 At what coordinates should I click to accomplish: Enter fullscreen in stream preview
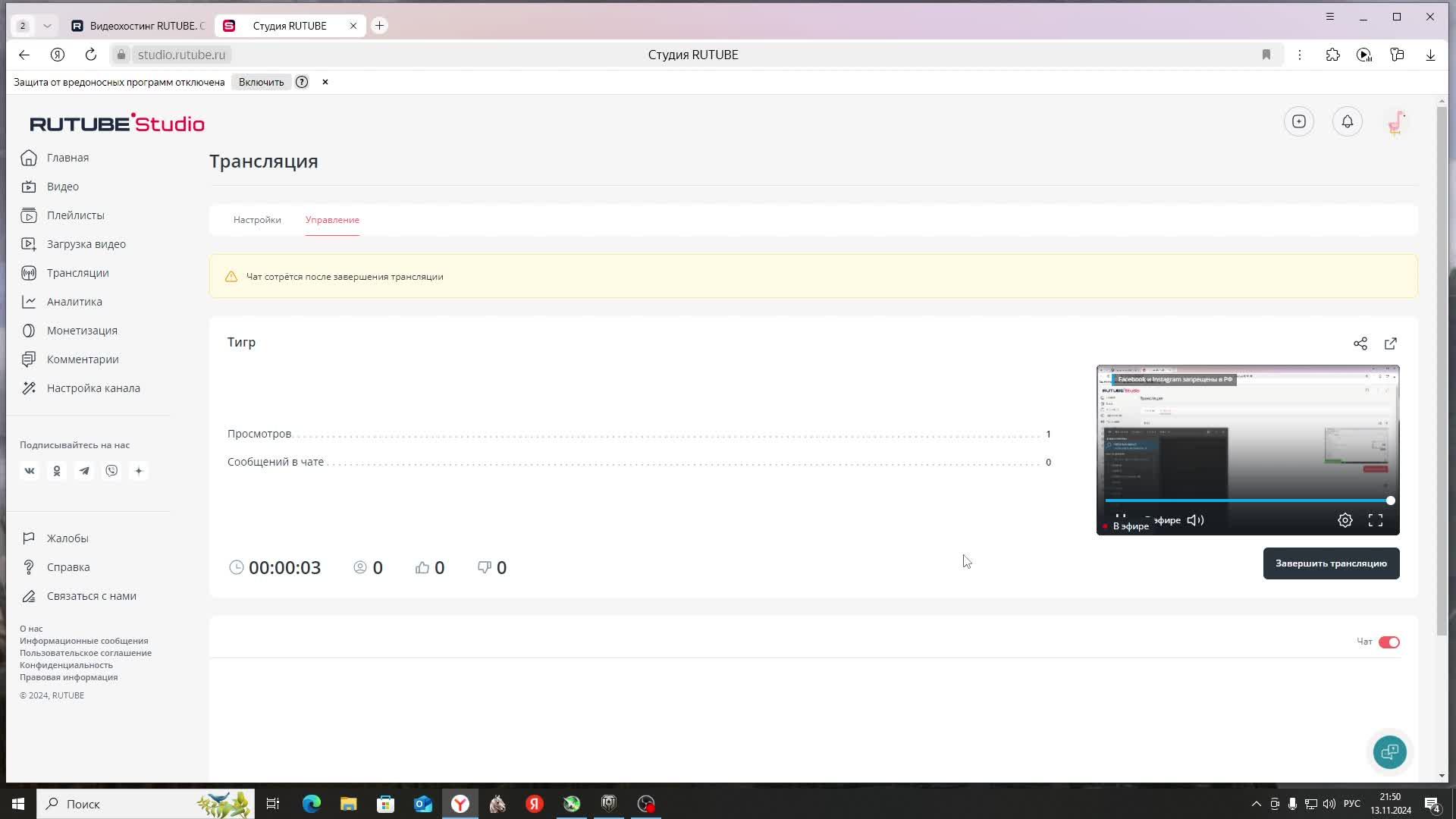click(1376, 520)
